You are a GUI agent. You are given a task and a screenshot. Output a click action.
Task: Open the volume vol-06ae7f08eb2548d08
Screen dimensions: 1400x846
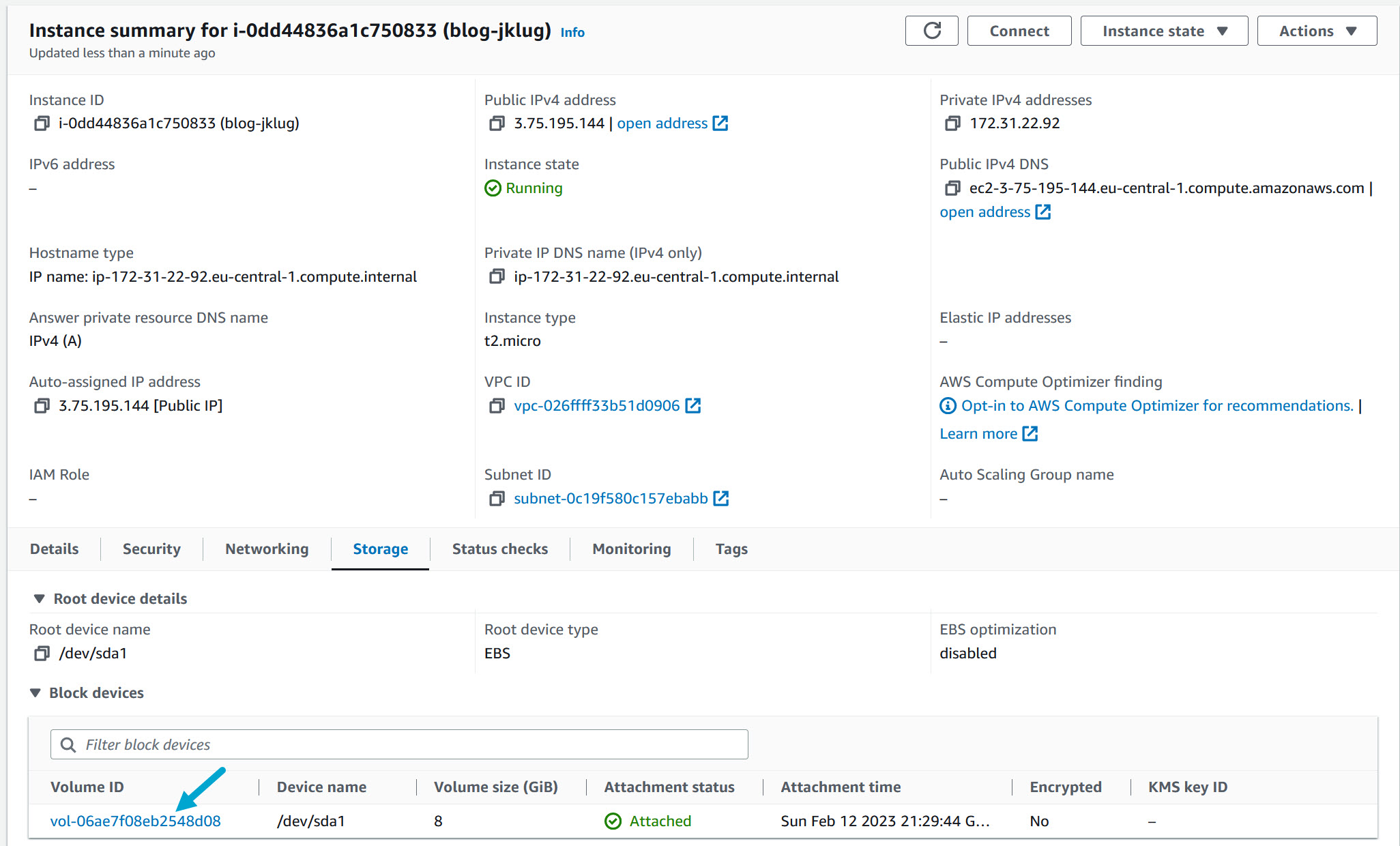136,821
